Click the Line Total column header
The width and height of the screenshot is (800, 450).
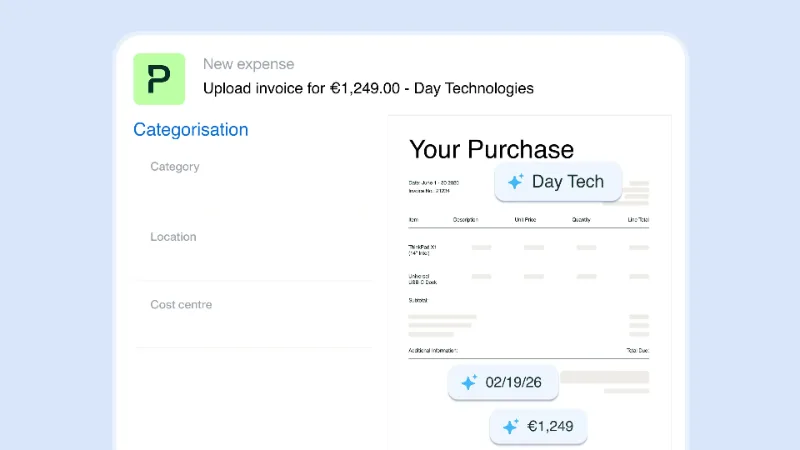638,220
